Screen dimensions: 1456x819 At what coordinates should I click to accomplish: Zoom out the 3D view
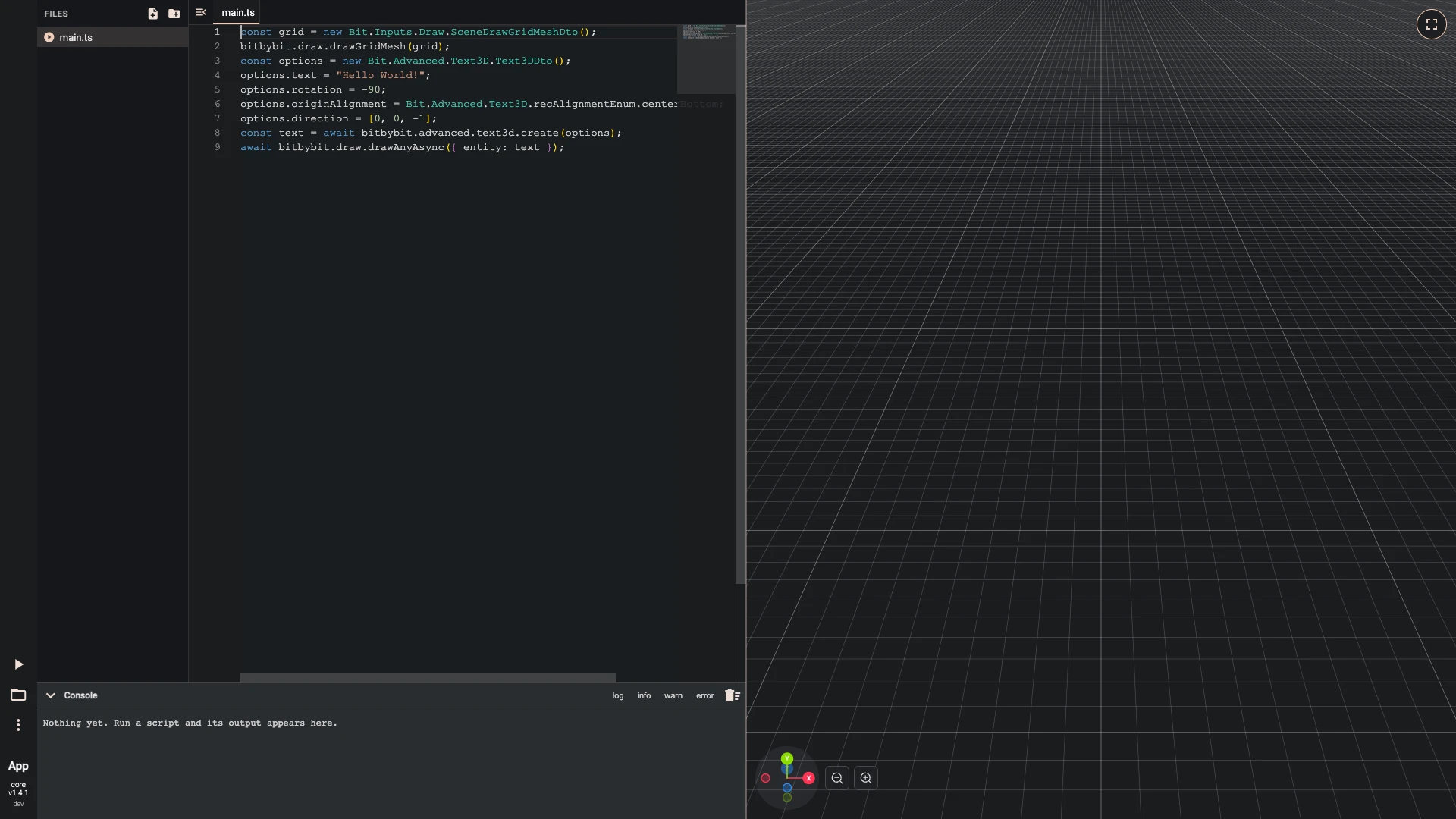click(x=837, y=778)
